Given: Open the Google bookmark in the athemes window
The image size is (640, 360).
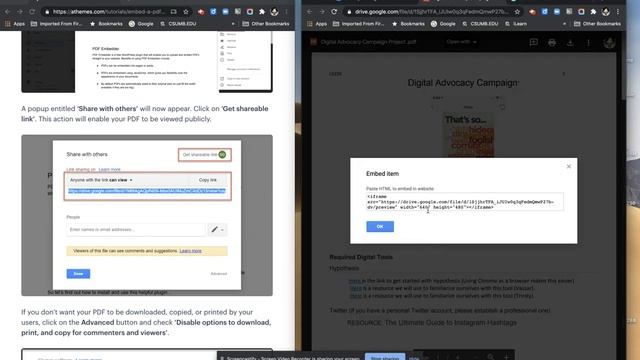Looking at the screenshot, I should (141, 24).
